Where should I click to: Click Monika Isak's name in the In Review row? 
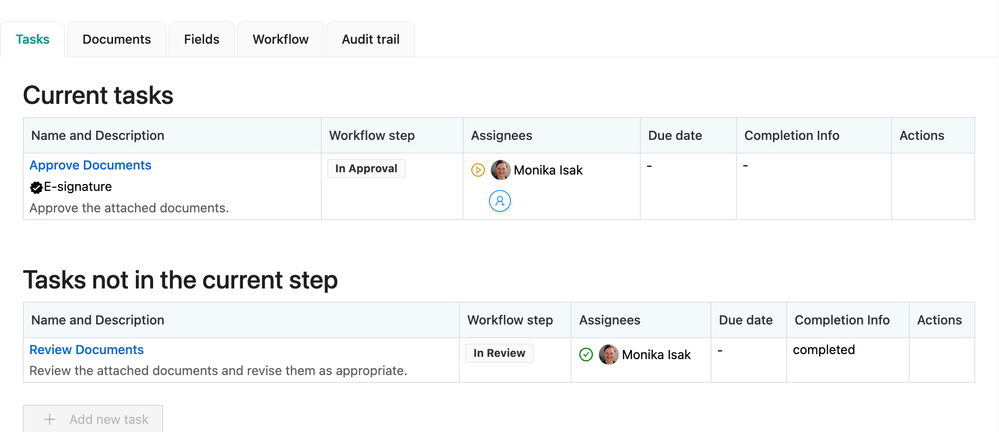tap(656, 355)
